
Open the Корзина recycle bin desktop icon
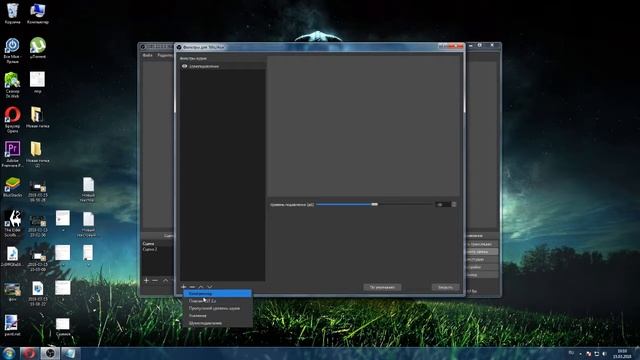coord(12,13)
